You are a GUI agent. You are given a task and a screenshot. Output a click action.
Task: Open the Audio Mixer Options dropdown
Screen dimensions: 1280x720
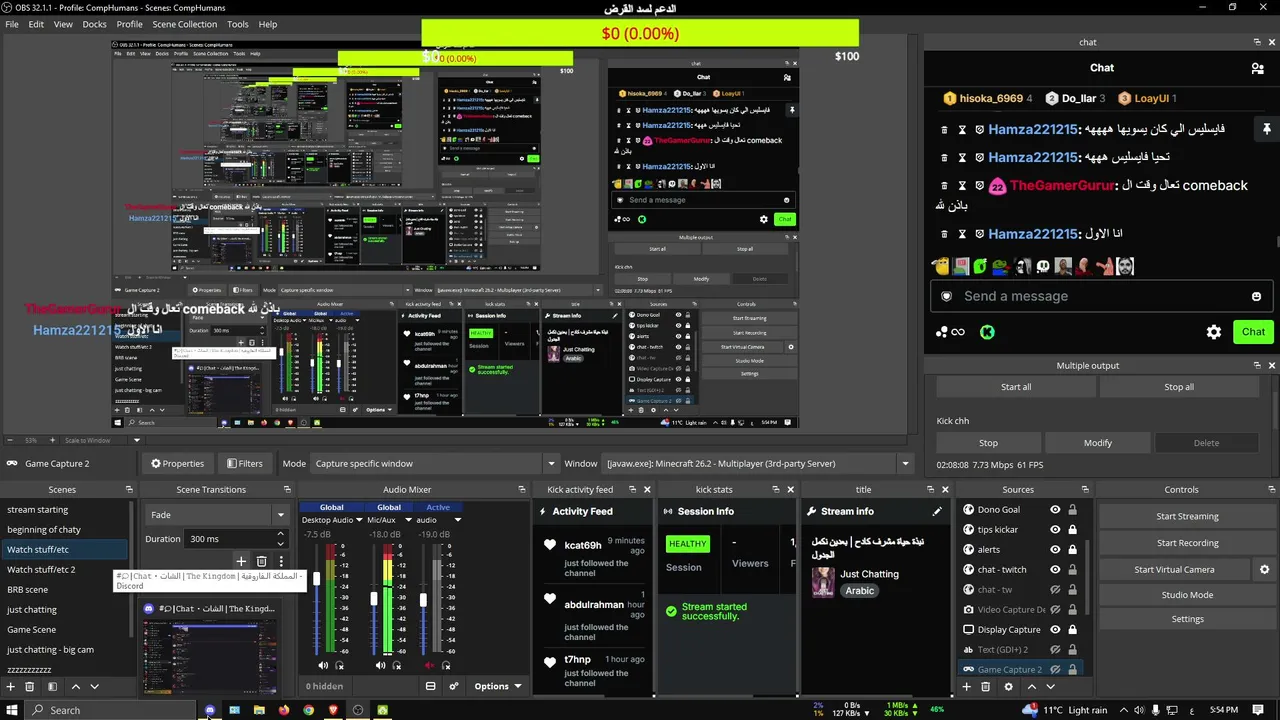click(498, 686)
